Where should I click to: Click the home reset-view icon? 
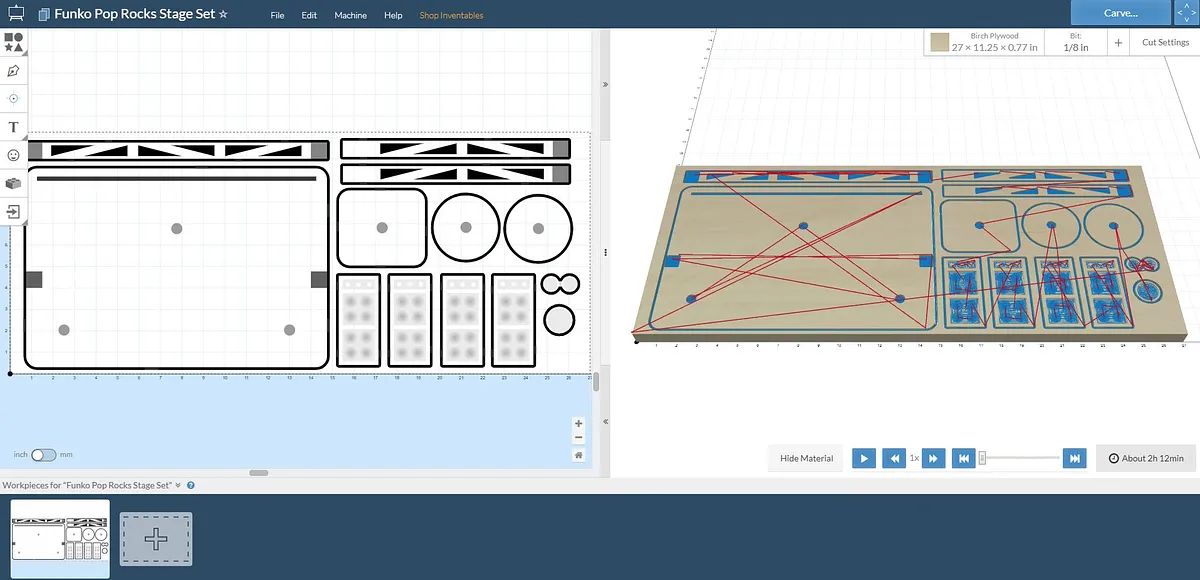pyautogui.click(x=578, y=455)
